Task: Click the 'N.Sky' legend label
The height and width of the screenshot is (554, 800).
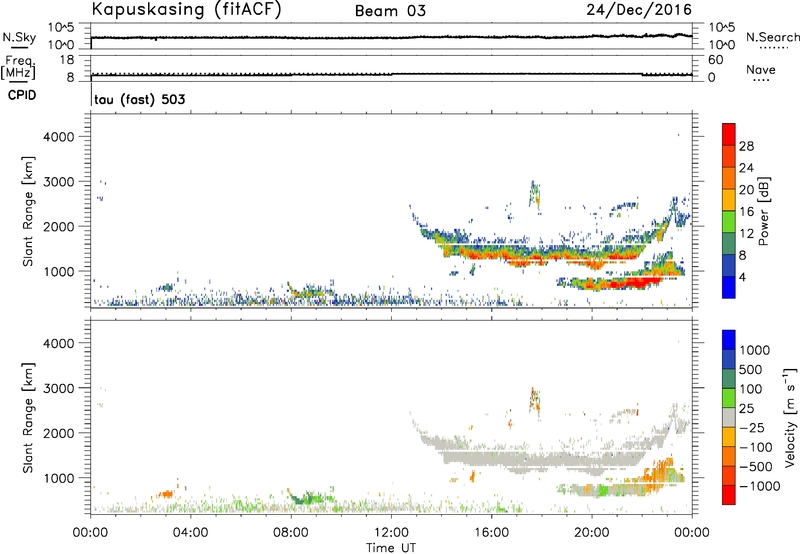Action: point(19,37)
